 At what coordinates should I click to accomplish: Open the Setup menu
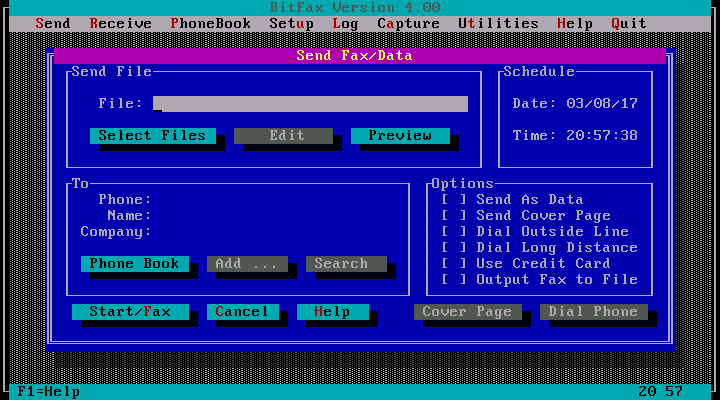pos(291,23)
